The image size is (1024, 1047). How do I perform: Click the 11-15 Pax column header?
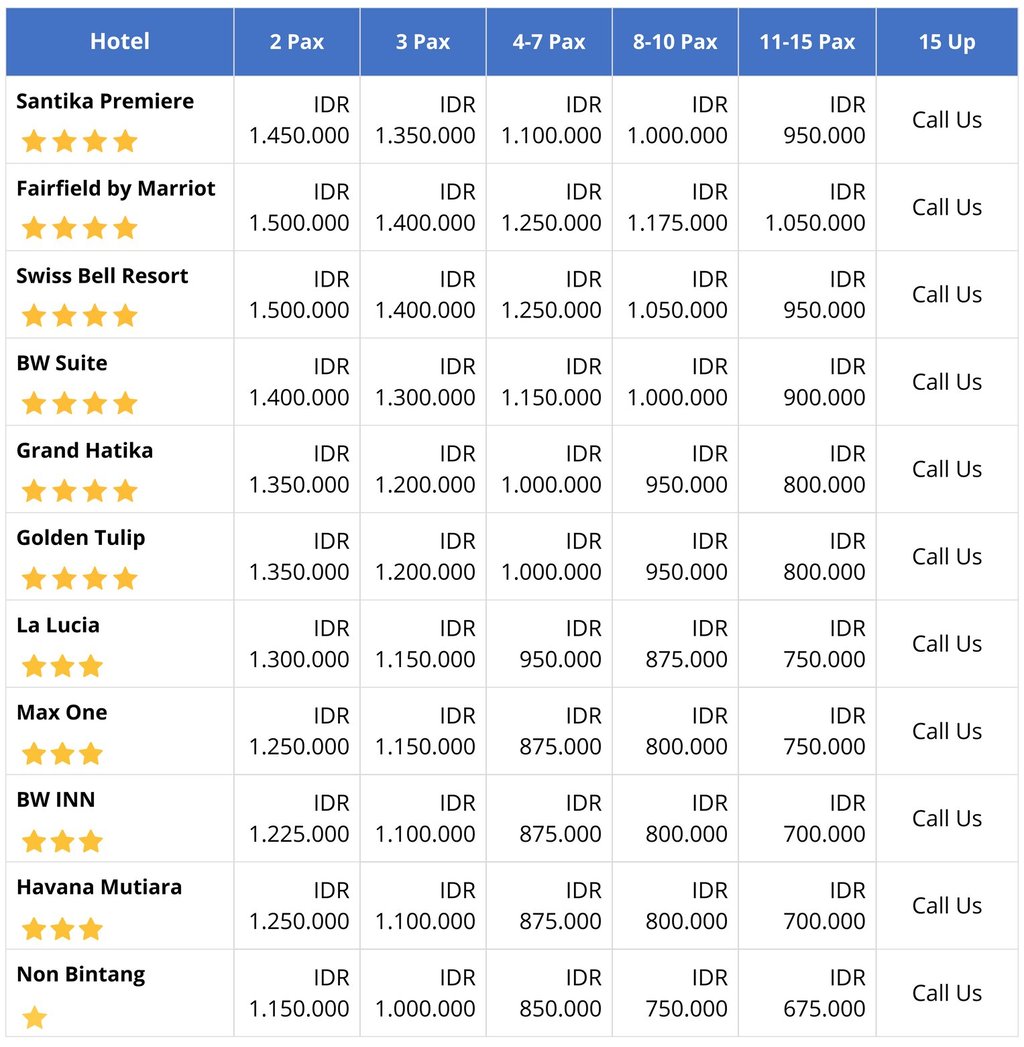coord(807,41)
